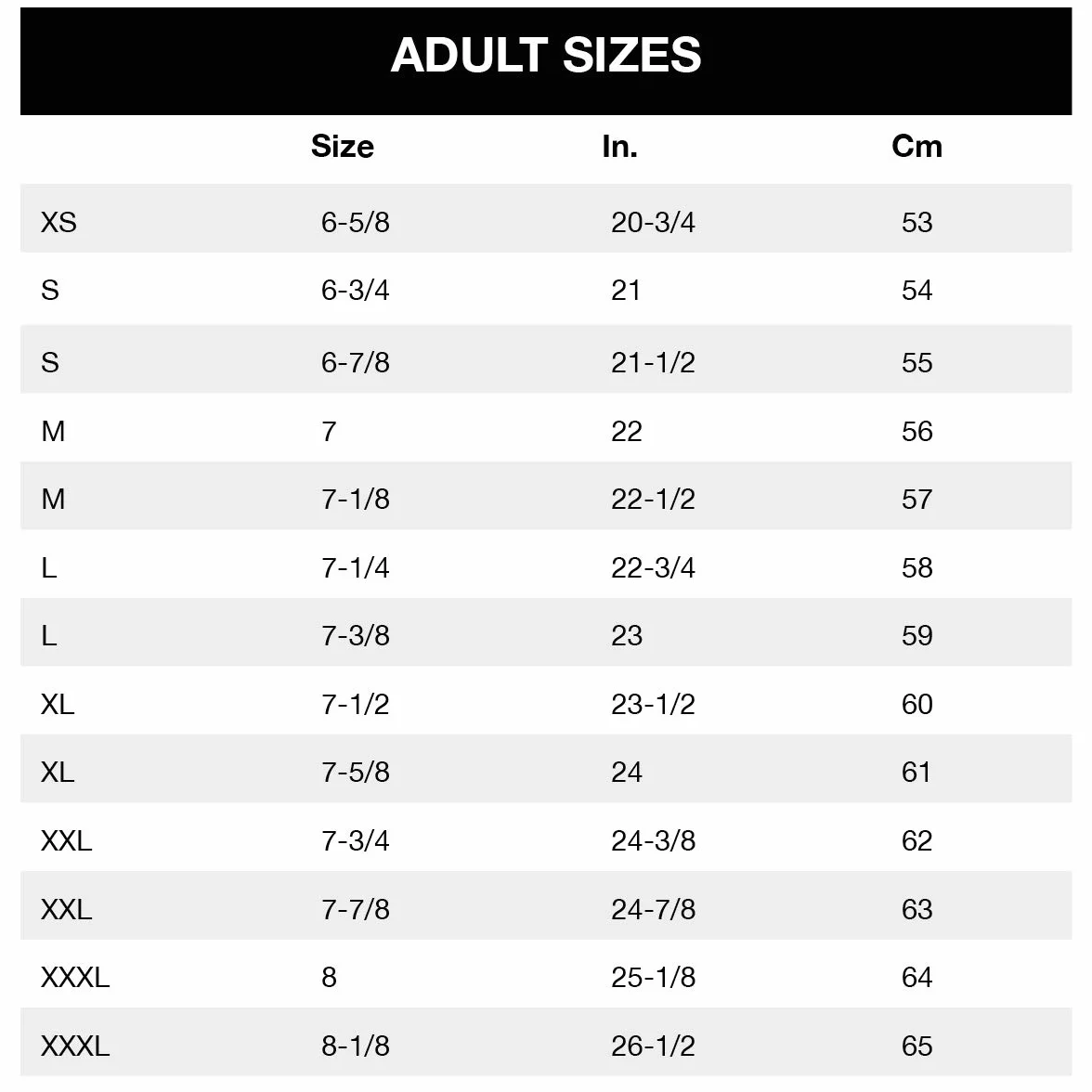Screen dimensions: 1092x1092
Task: Click the 53 cm value
Action: (916, 222)
